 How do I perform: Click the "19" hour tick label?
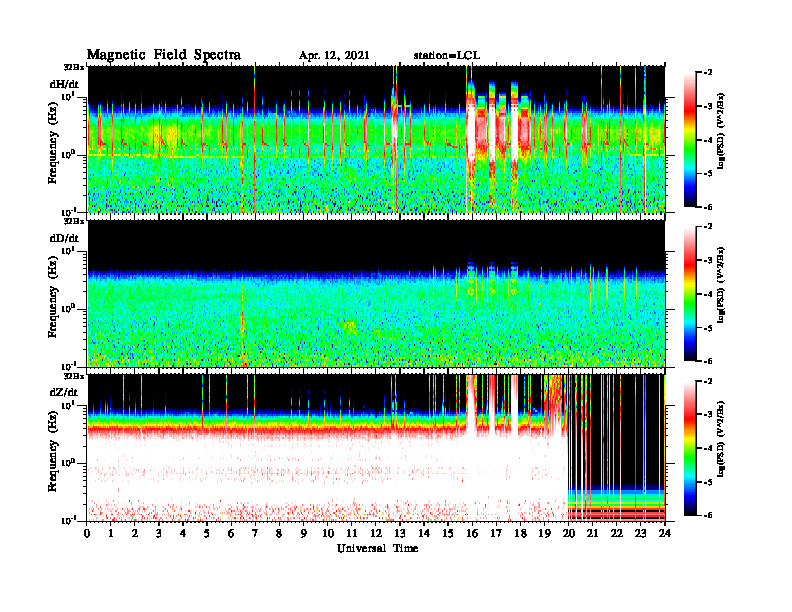pos(544,533)
